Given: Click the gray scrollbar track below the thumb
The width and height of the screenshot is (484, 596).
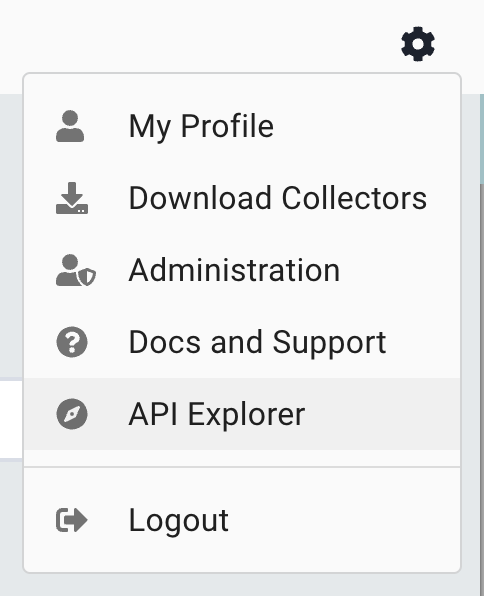Looking at the screenshot, I should [482, 390].
